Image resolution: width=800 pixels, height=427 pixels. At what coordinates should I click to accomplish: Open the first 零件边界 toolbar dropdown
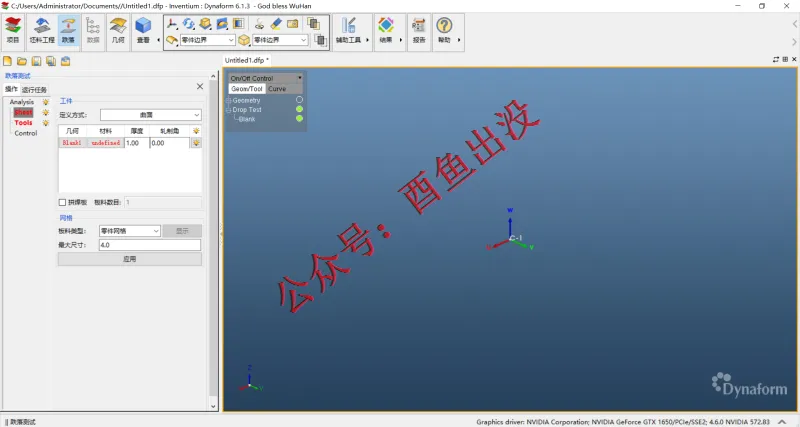point(207,40)
